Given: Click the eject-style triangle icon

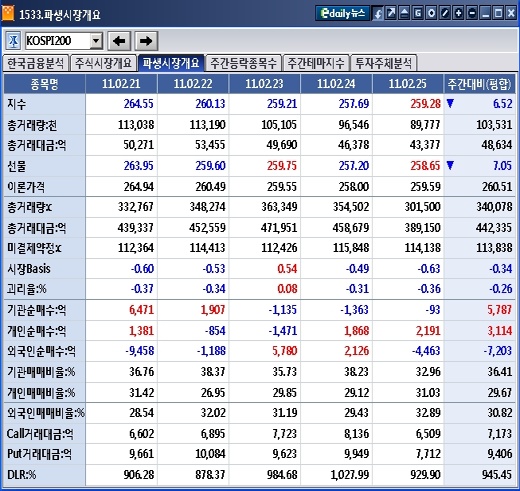Looking at the screenshot, I should tap(404, 13).
